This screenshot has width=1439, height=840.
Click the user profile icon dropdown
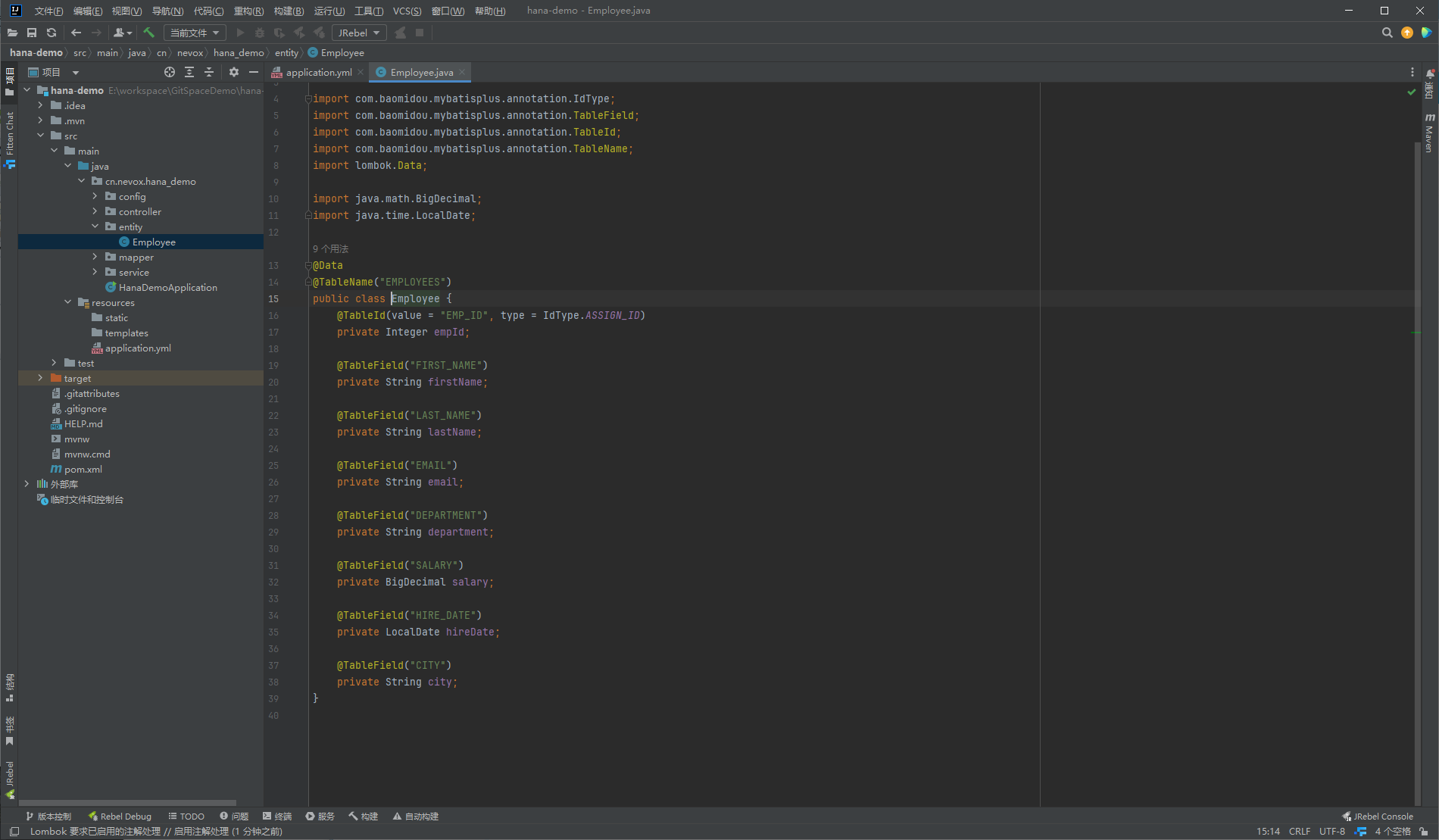123,33
